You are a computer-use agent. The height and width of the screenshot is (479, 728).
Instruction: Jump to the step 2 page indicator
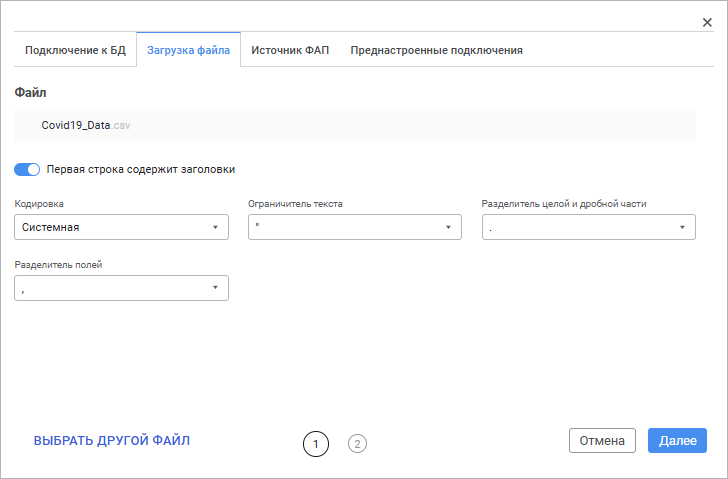(x=357, y=443)
